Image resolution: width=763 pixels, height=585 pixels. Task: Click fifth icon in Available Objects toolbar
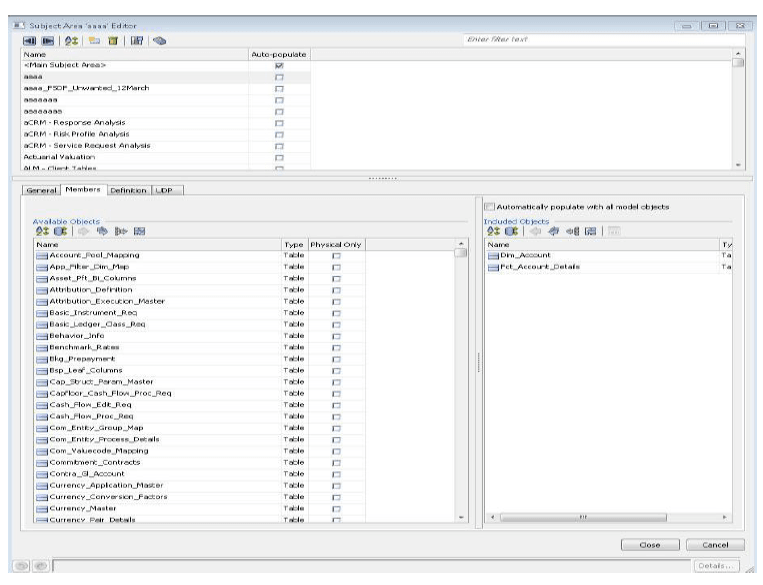121,231
